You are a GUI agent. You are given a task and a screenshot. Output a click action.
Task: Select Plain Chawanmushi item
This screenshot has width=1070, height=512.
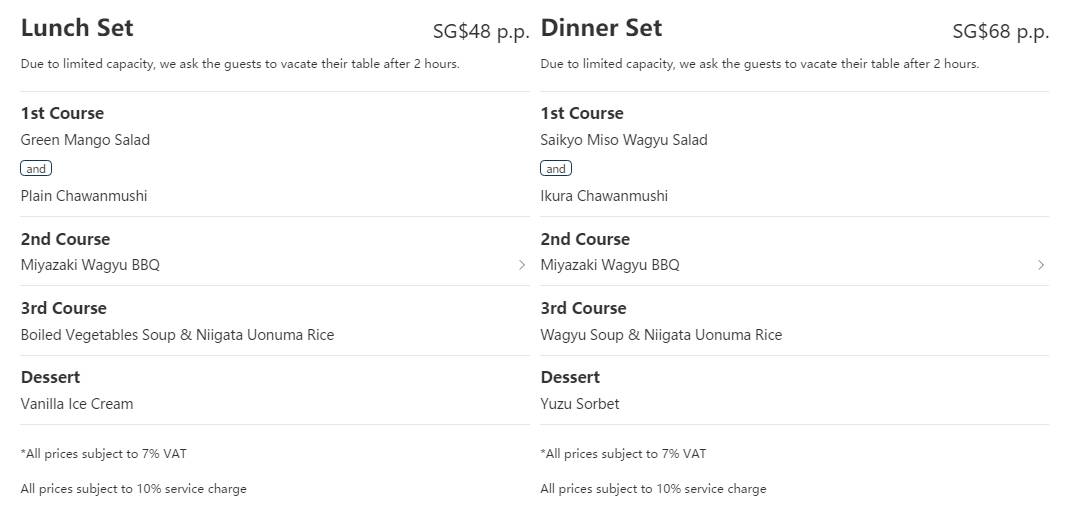[84, 196]
